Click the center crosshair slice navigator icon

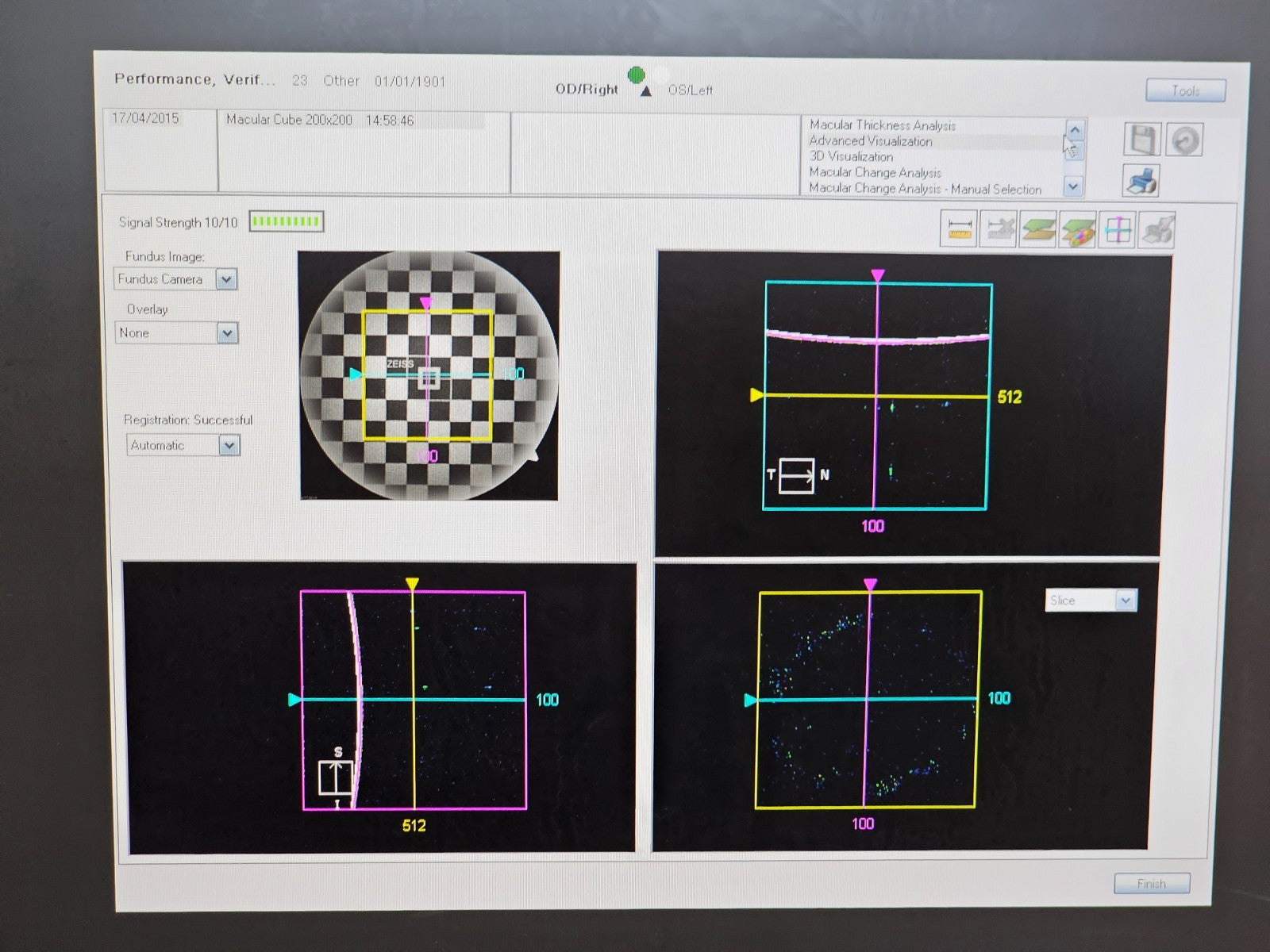[x=1117, y=231]
